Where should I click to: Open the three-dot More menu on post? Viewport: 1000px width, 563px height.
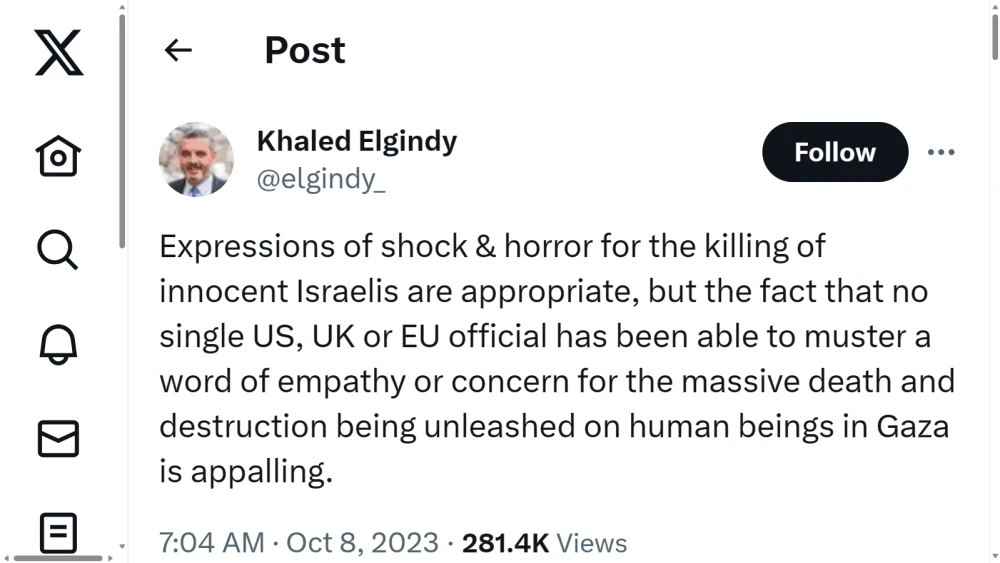click(941, 152)
